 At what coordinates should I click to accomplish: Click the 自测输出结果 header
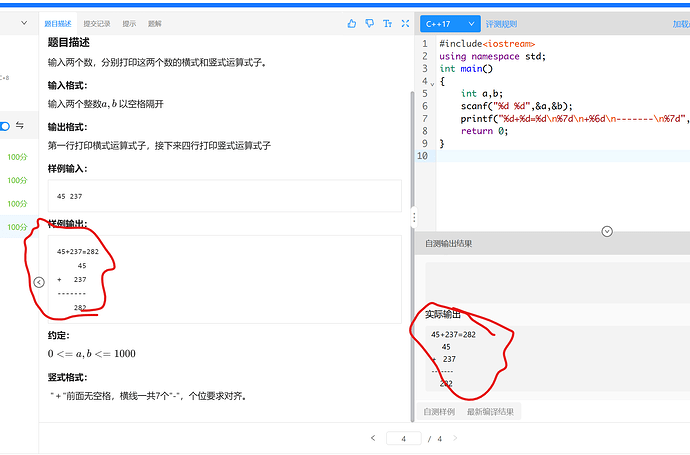[448, 243]
